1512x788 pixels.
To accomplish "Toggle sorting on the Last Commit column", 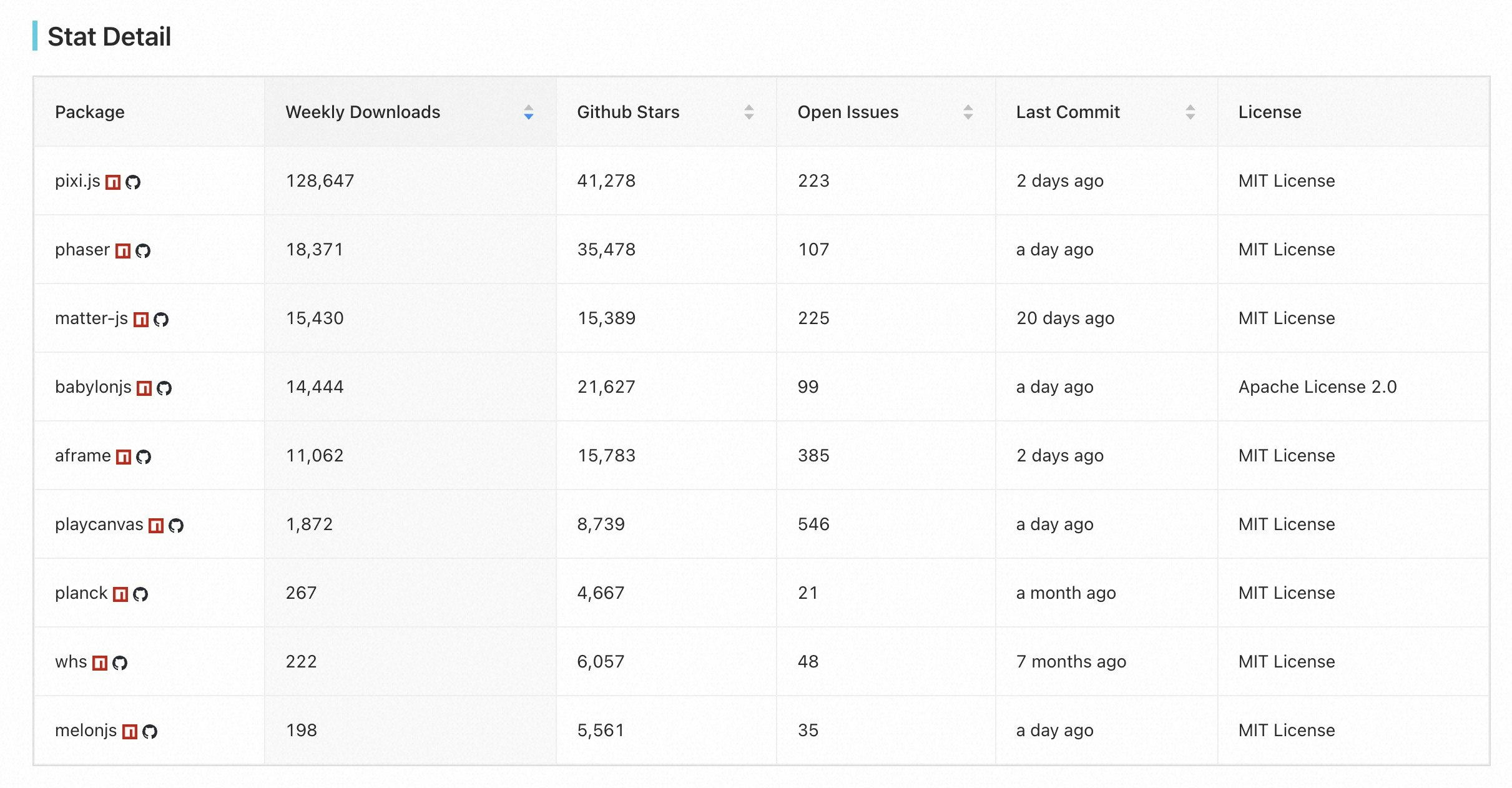I will pyautogui.click(x=1190, y=112).
